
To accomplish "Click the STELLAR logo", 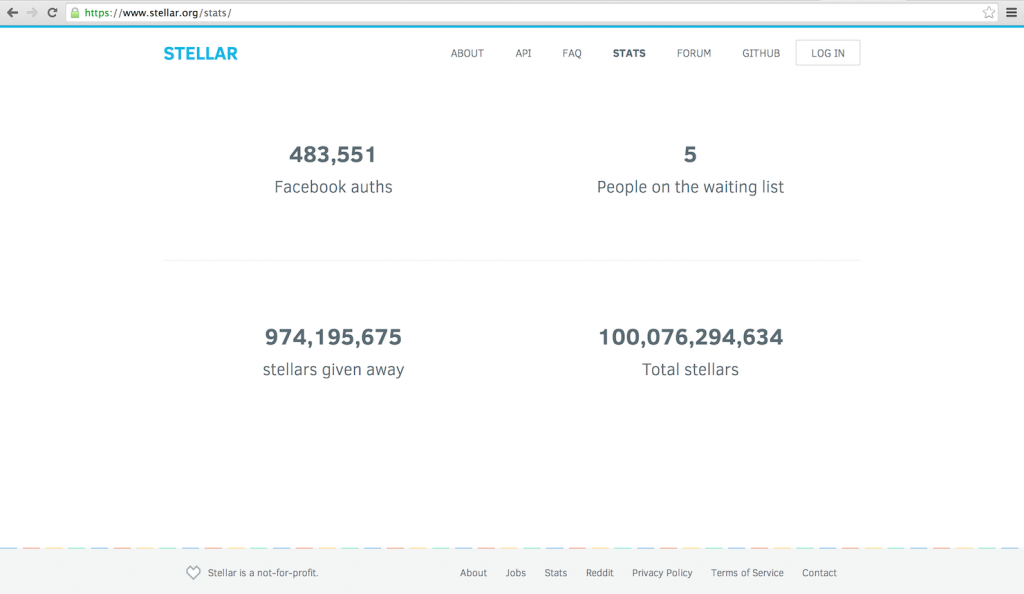I will click(x=200, y=53).
